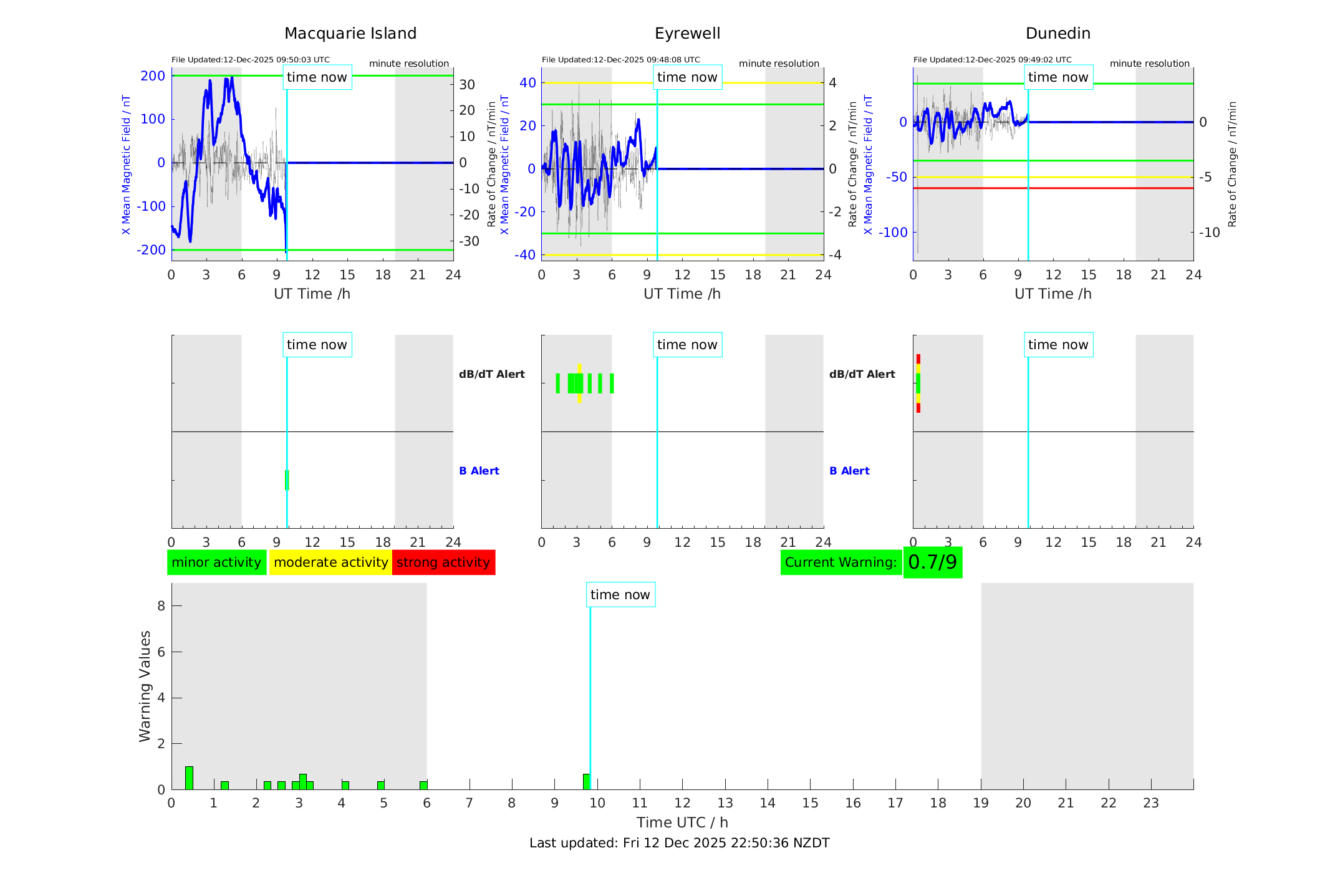1320x896 pixels.
Task: Click the Eyrewell plot title
Action: coord(687,34)
